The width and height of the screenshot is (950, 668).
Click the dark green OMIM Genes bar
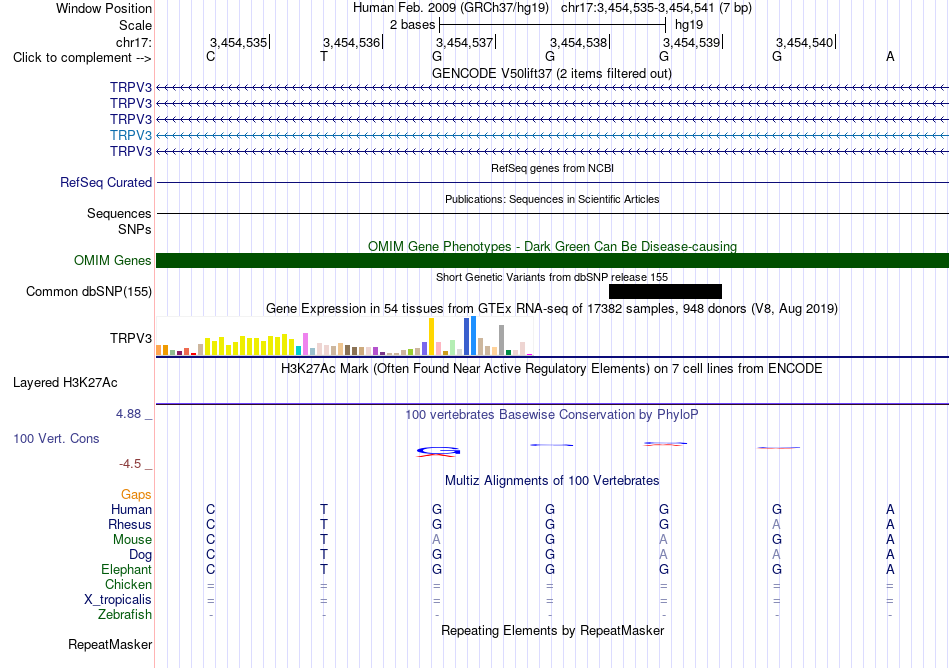coord(552,260)
